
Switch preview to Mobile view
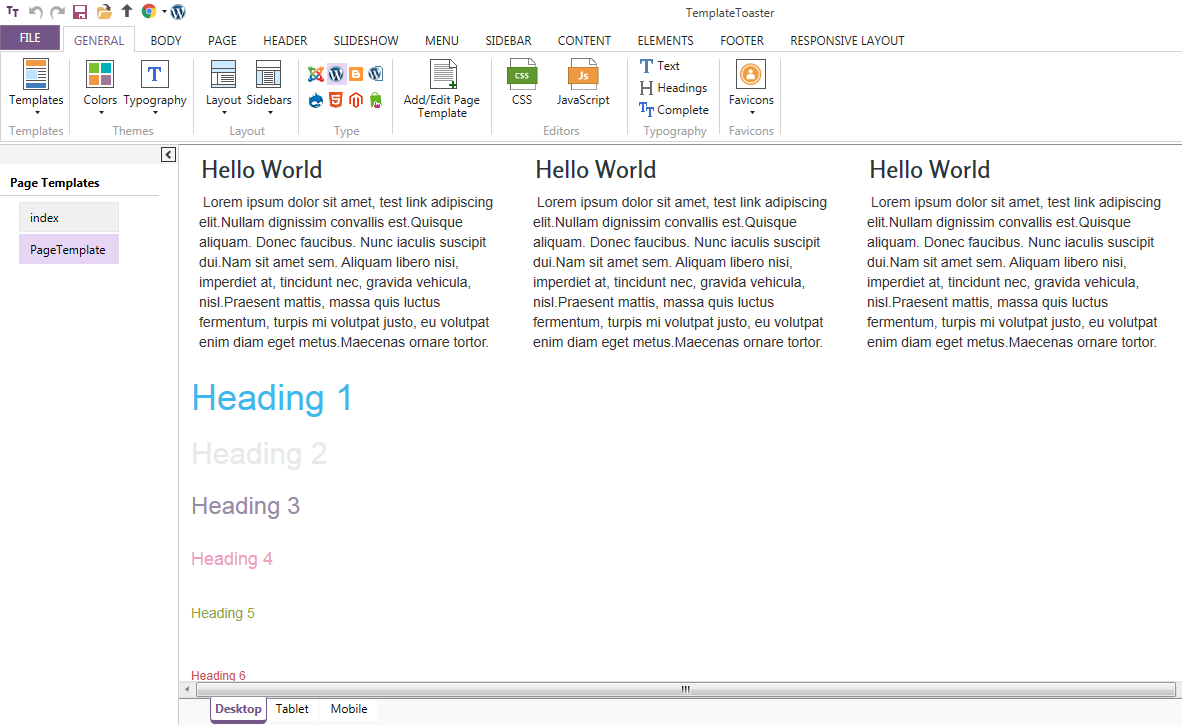(x=349, y=709)
